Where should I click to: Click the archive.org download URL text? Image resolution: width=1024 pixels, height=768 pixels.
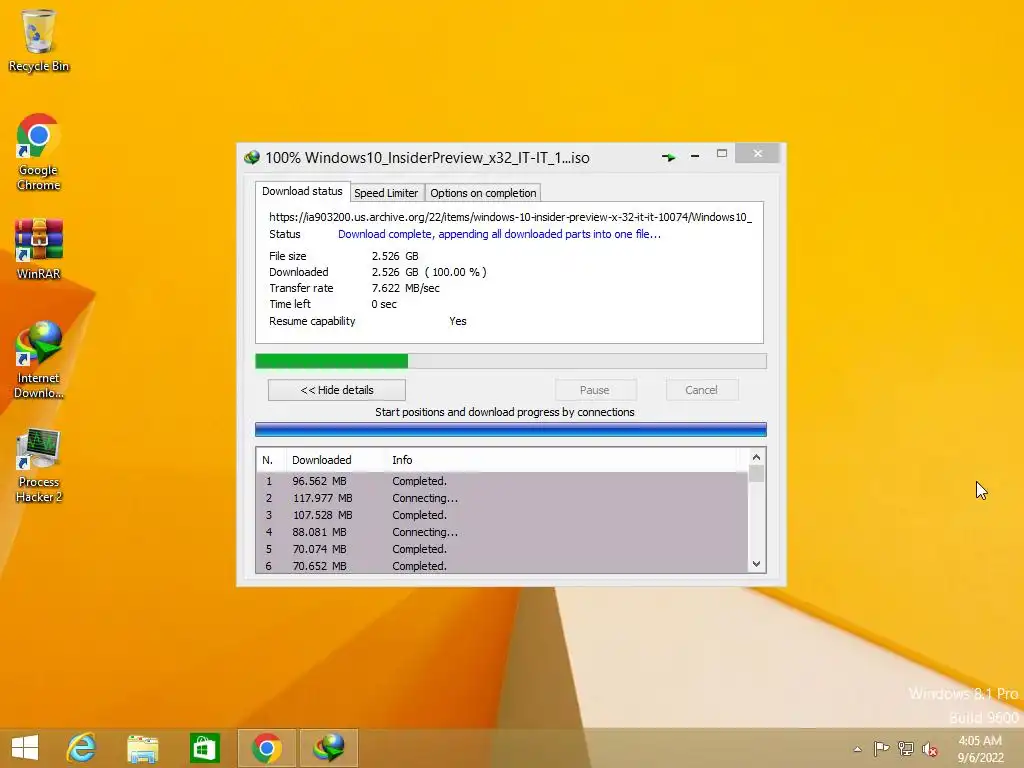(511, 217)
